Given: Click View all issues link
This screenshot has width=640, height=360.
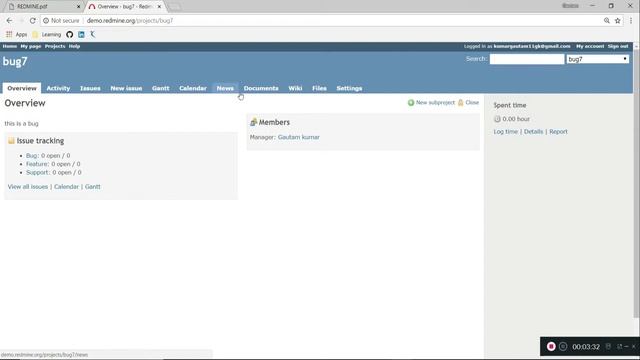Looking at the screenshot, I should [x=28, y=187].
